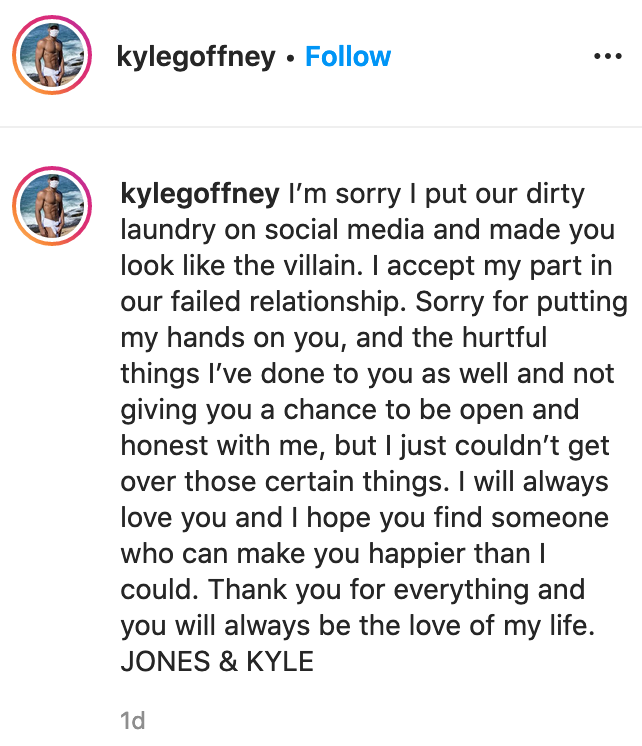Click the 1d timestamp below the caption
The height and width of the screenshot is (746, 642).
tap(132, 720)
